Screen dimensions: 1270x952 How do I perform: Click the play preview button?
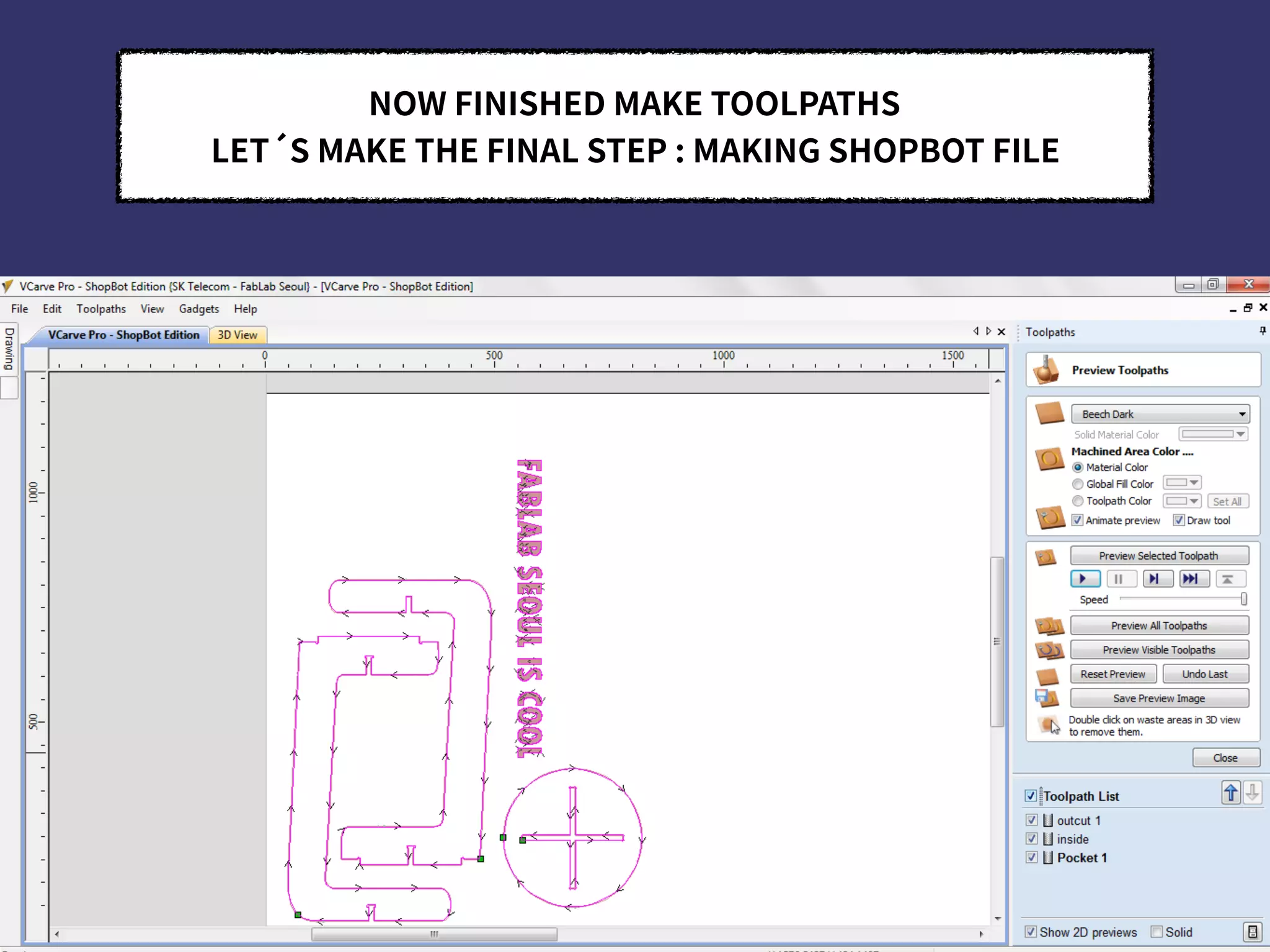(1085, 579)
